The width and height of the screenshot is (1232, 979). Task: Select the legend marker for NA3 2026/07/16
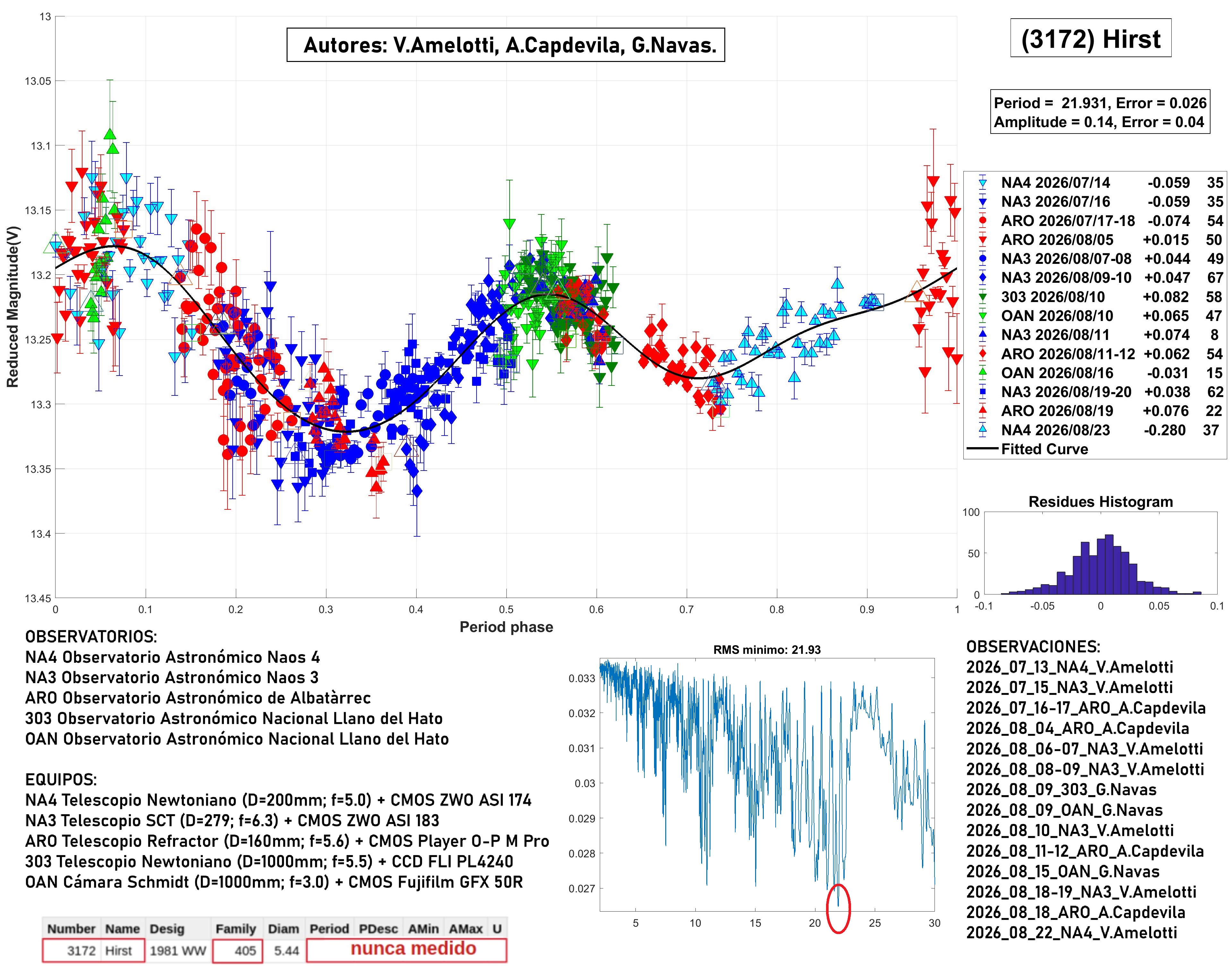pos(983,202)
